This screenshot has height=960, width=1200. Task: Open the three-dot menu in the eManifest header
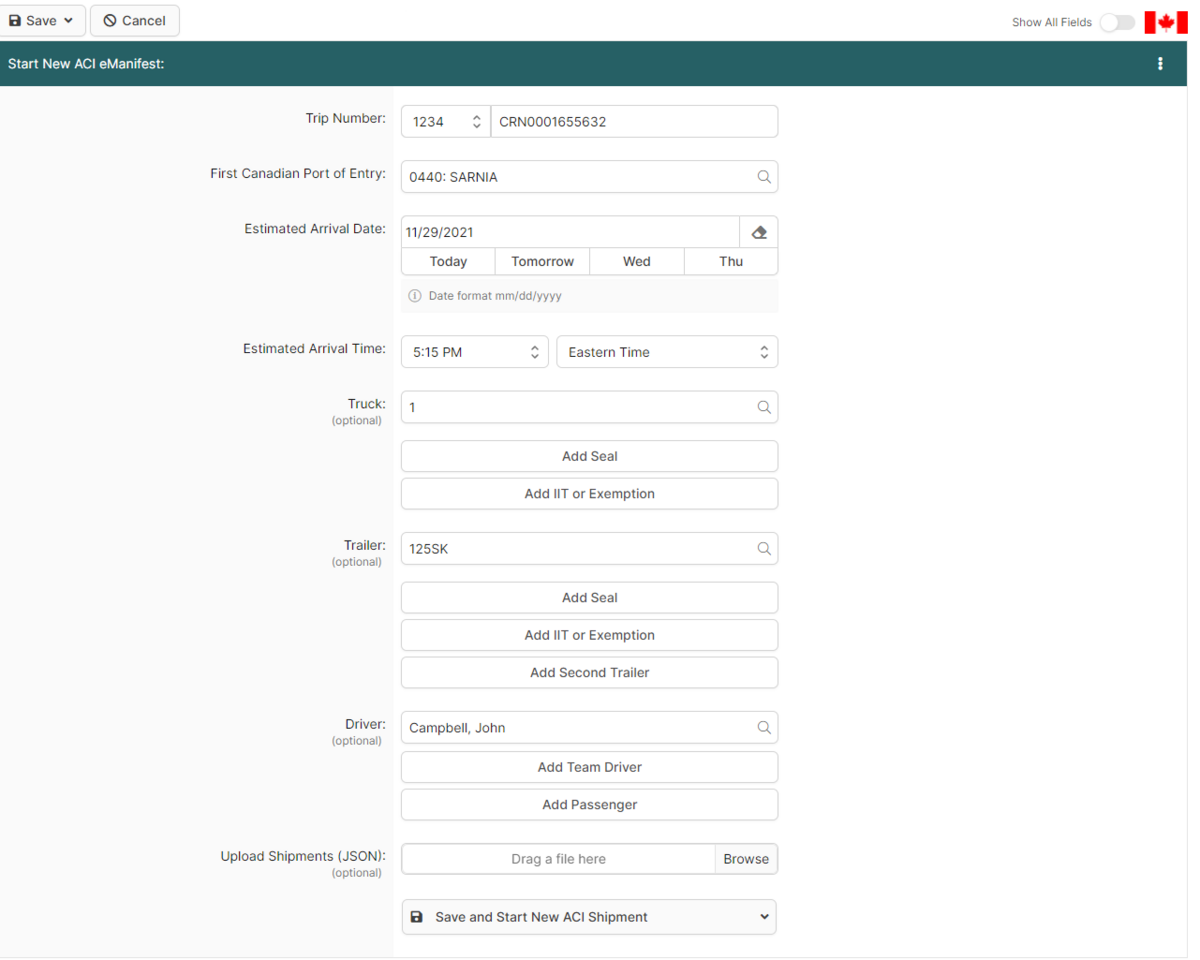tap(1160, 63)
